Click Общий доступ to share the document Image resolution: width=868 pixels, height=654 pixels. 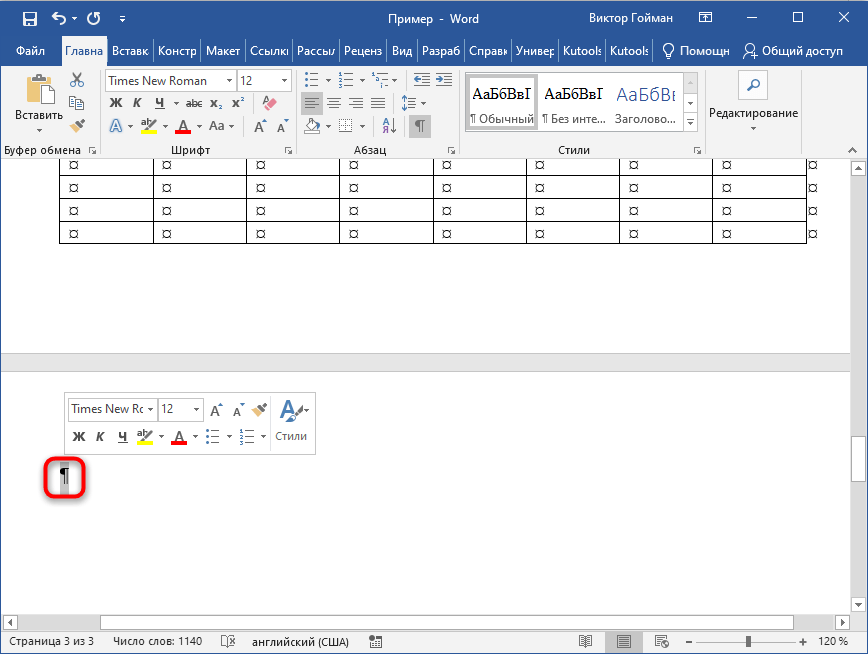(793, 51)
